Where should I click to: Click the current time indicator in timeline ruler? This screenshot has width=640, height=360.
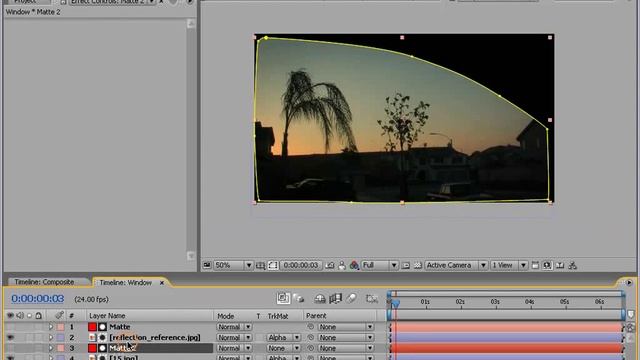pos(395,303)
